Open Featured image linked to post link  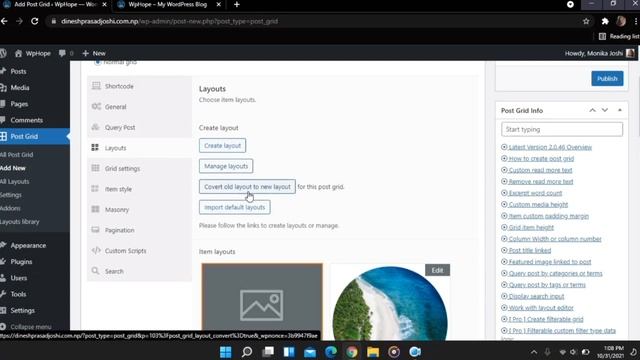tap(549, 262)
